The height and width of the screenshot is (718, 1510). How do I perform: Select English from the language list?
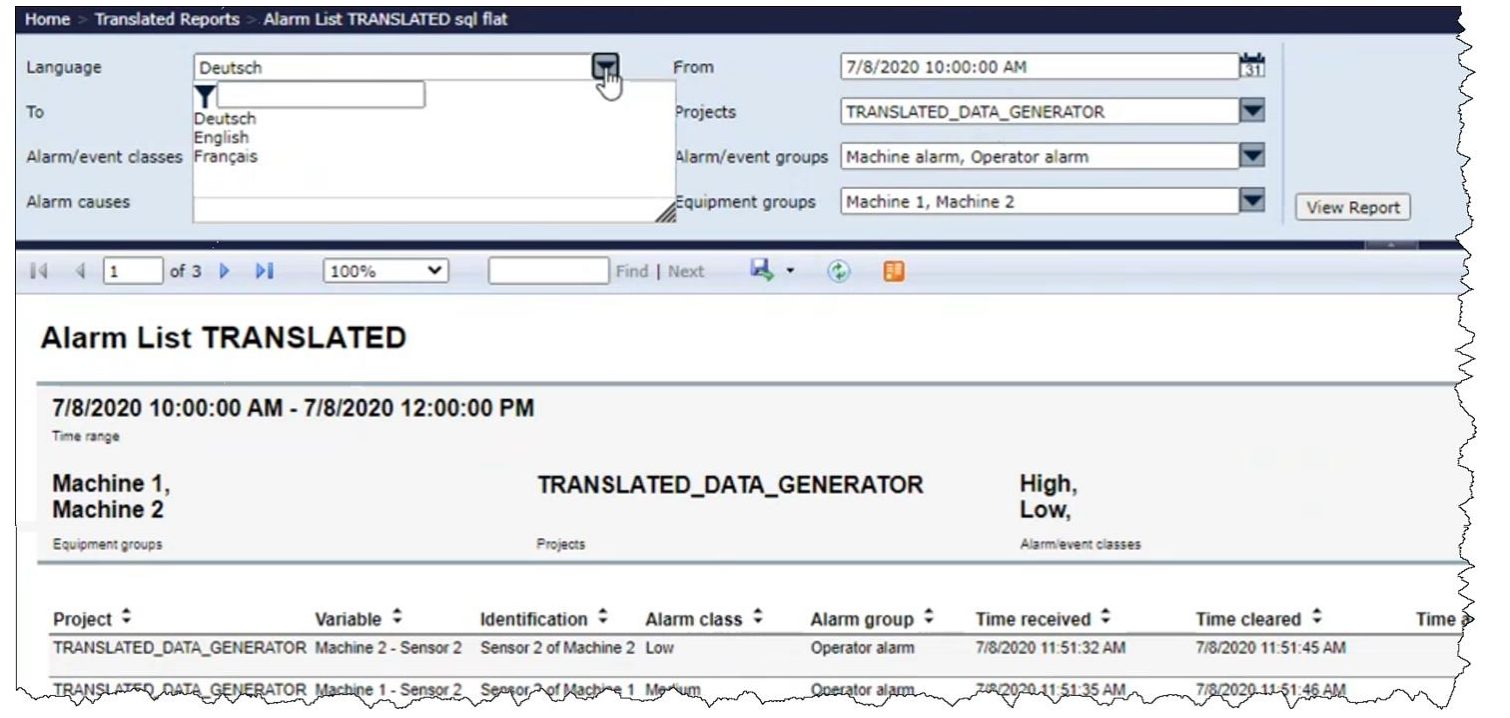221,138
